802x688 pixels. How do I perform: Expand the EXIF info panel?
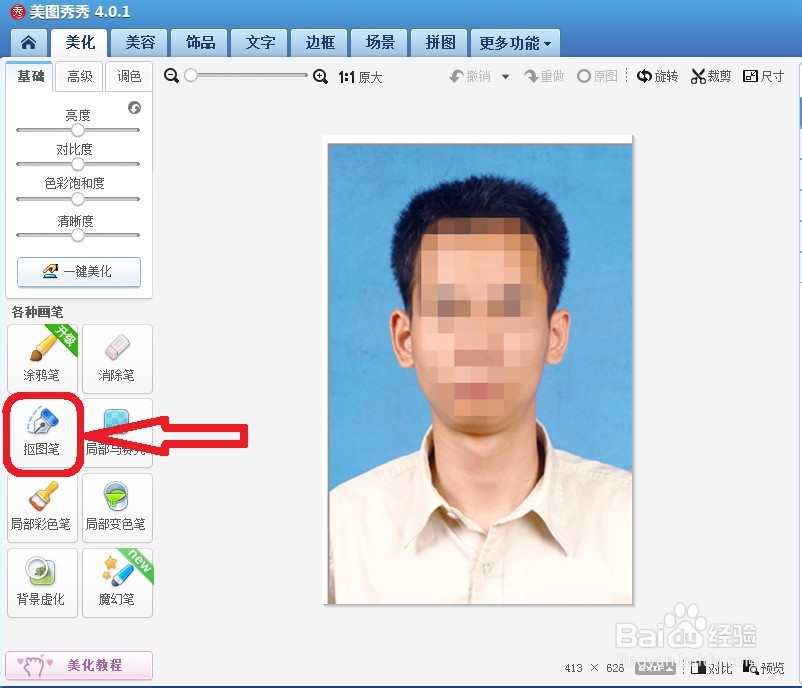point(656,666)
